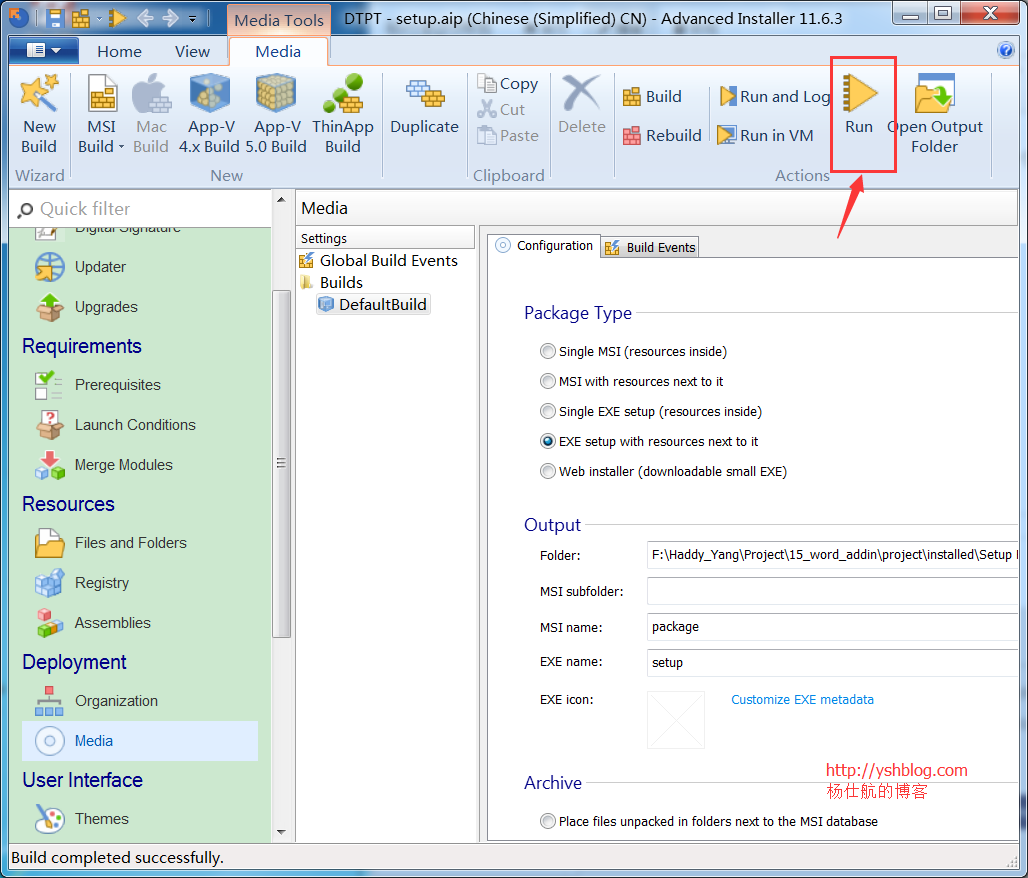
Task: Click the EXE icon preview box
Action: click(x=676, y=719)
